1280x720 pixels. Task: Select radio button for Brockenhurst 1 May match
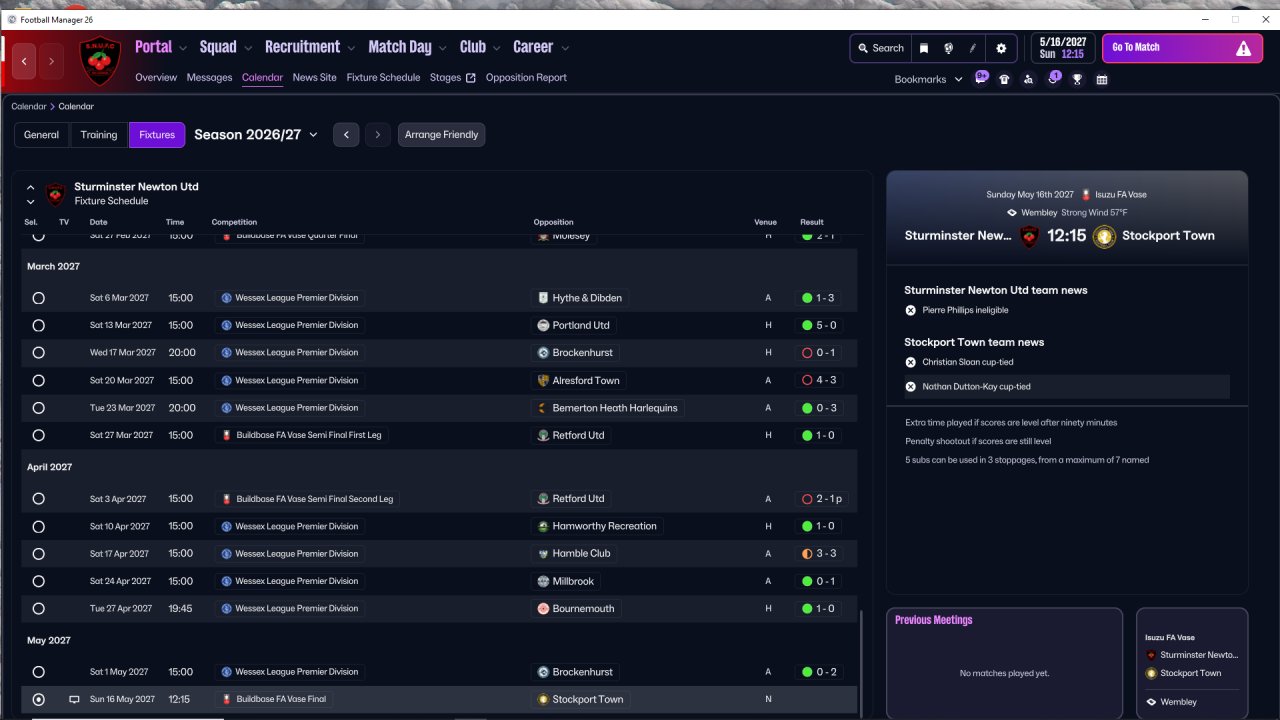pos(38,672)
